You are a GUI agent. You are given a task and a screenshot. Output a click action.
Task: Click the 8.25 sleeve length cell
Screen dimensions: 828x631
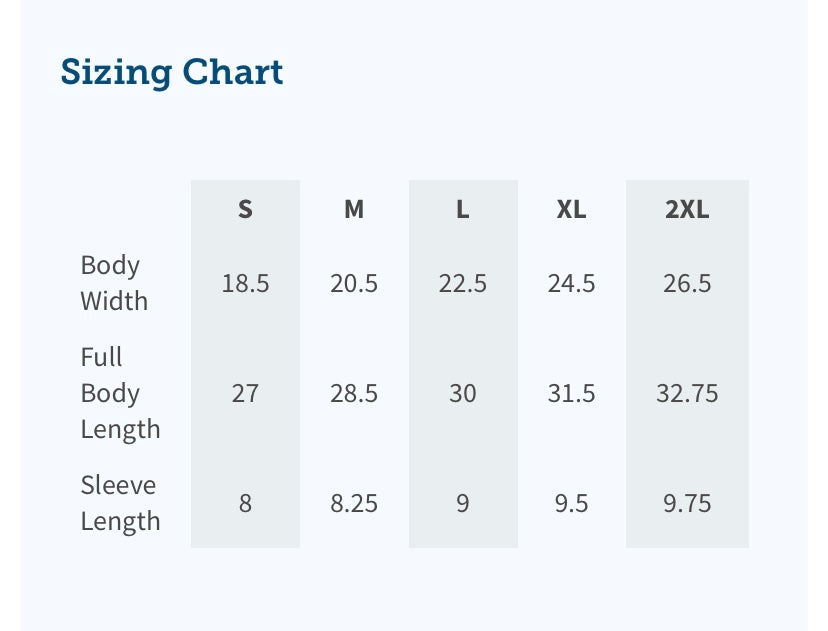coord(354,503)
